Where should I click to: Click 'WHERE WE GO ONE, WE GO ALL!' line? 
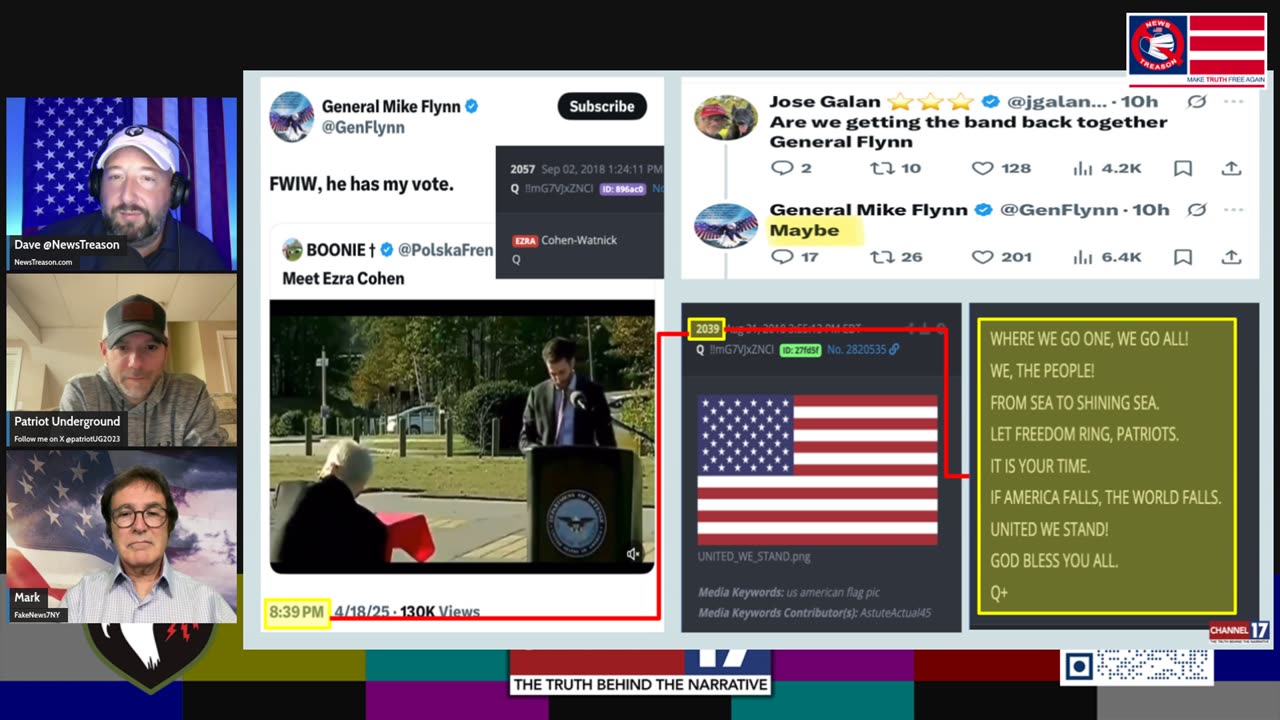tap(1089, 339)
